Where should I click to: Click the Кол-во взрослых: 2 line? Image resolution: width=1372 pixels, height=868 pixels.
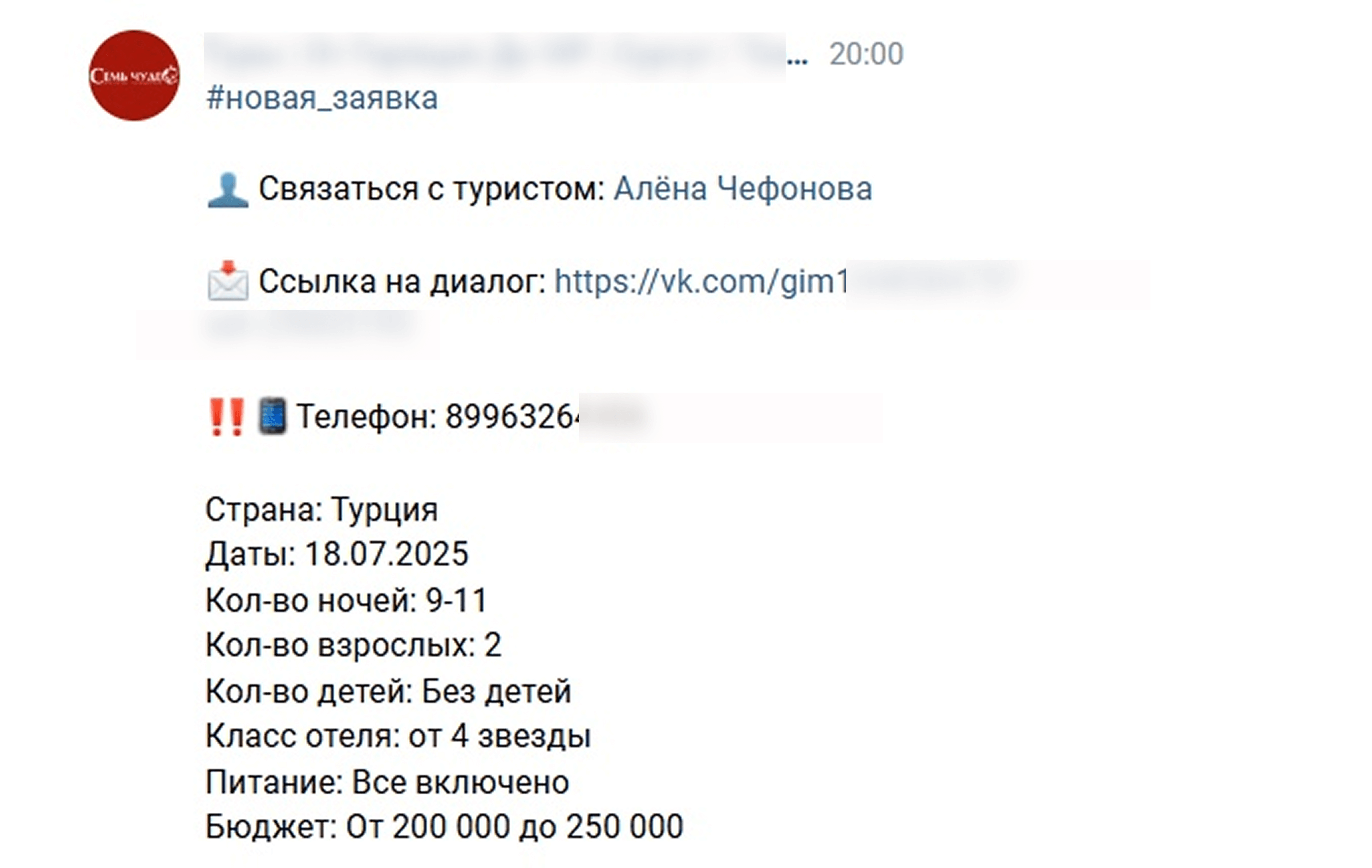[x=353, y=645]
